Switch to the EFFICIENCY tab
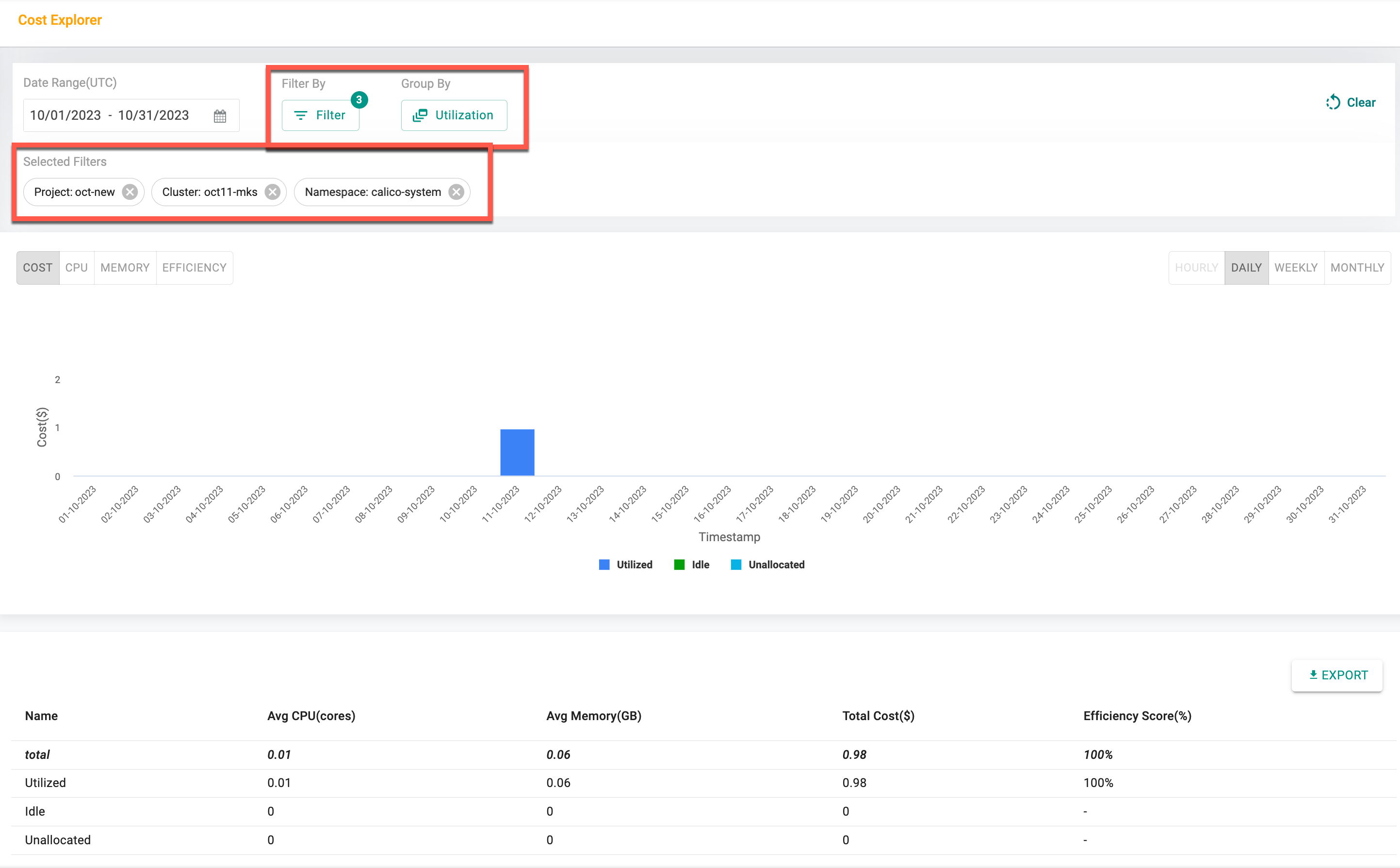Viewport: 1400px width, 868px height. point(195,267)
